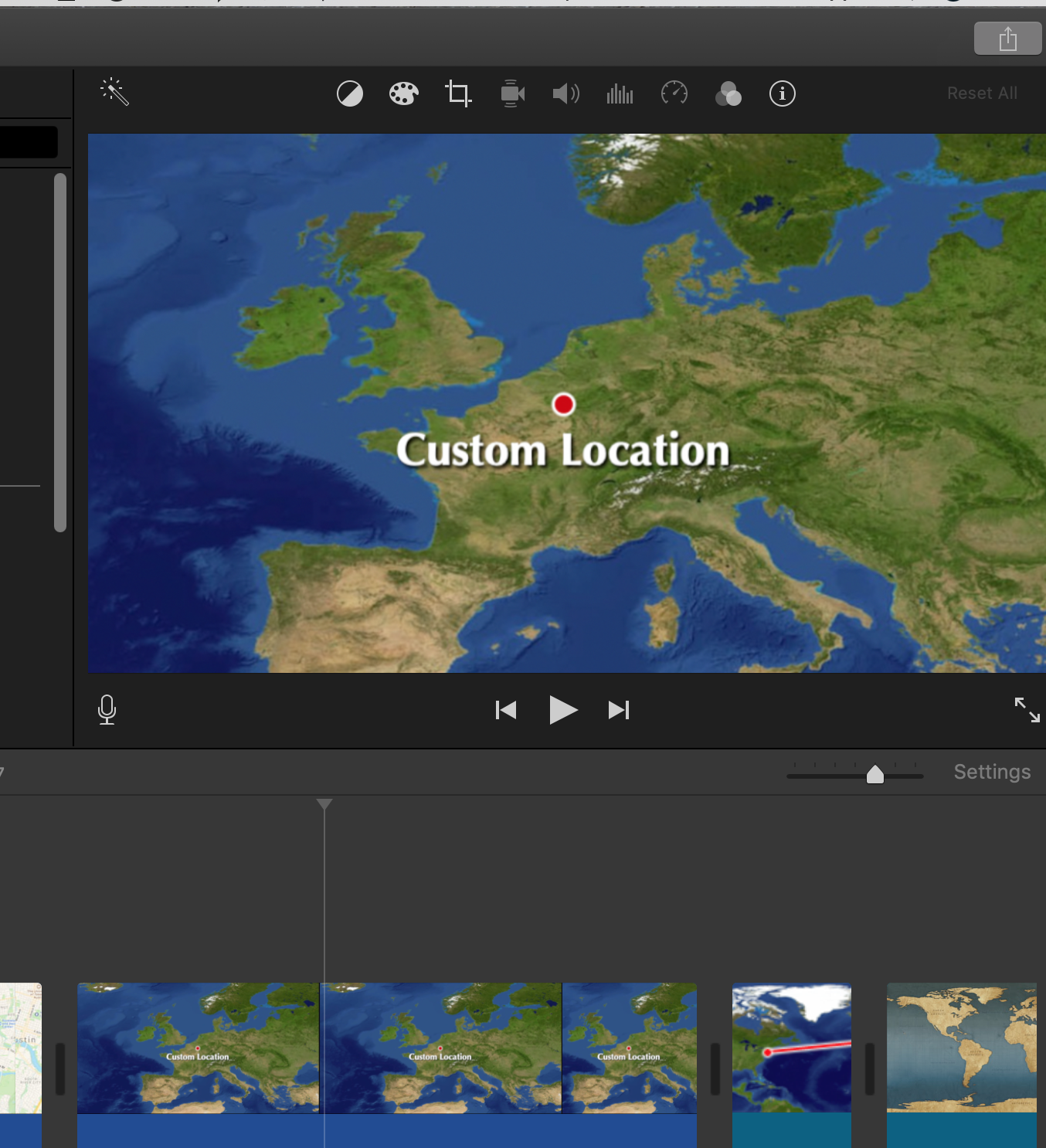Image resolution: width=1046 pixels, height=1148 pixels.
Task: Open the color balance adjustment
Action: (350, 94)
